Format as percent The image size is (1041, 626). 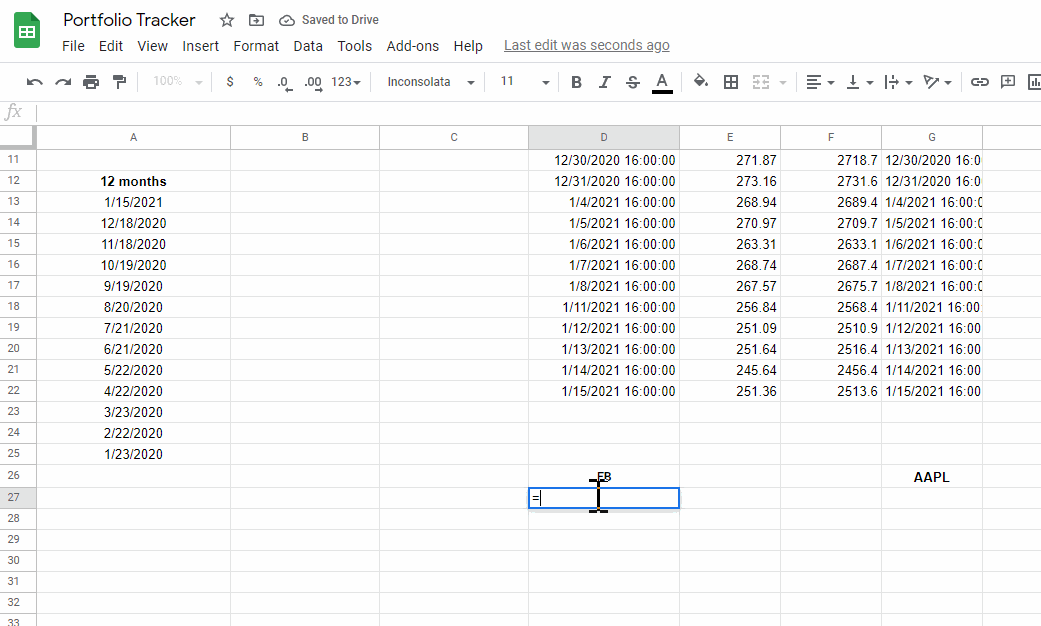tap(258, 82)
